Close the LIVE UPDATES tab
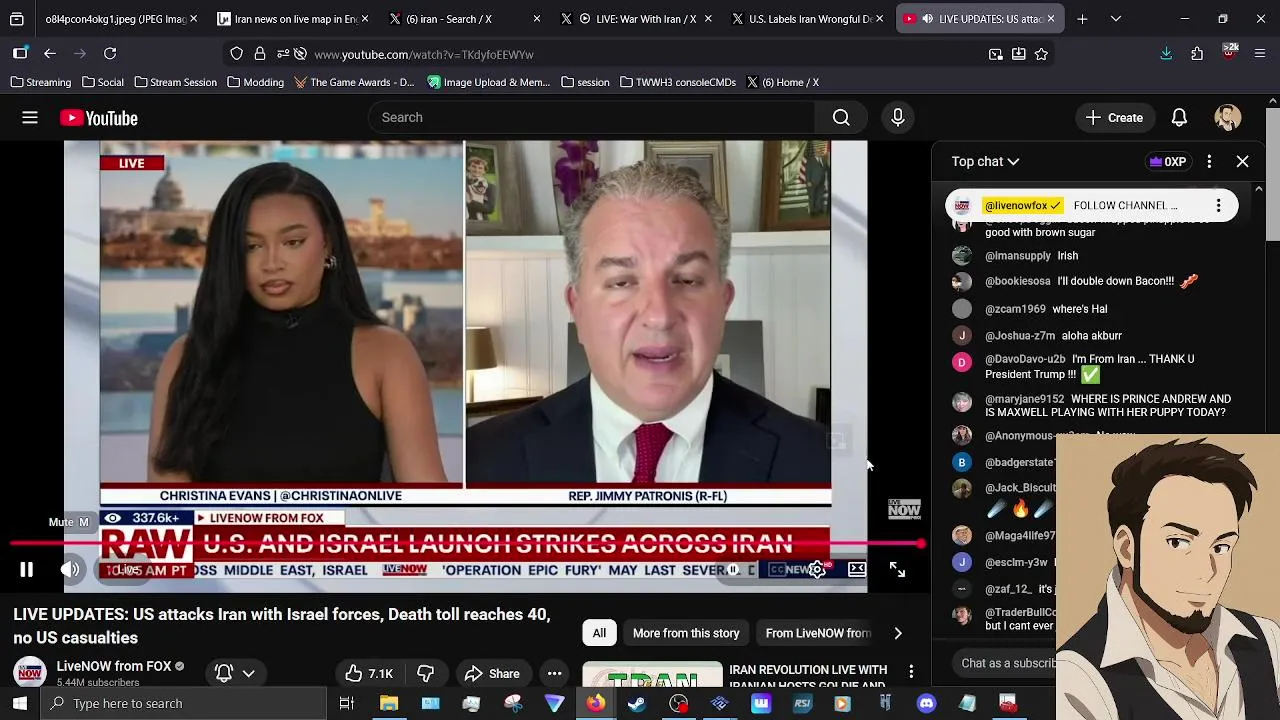The image size is (1280, 720). (x=1051, y=18)
